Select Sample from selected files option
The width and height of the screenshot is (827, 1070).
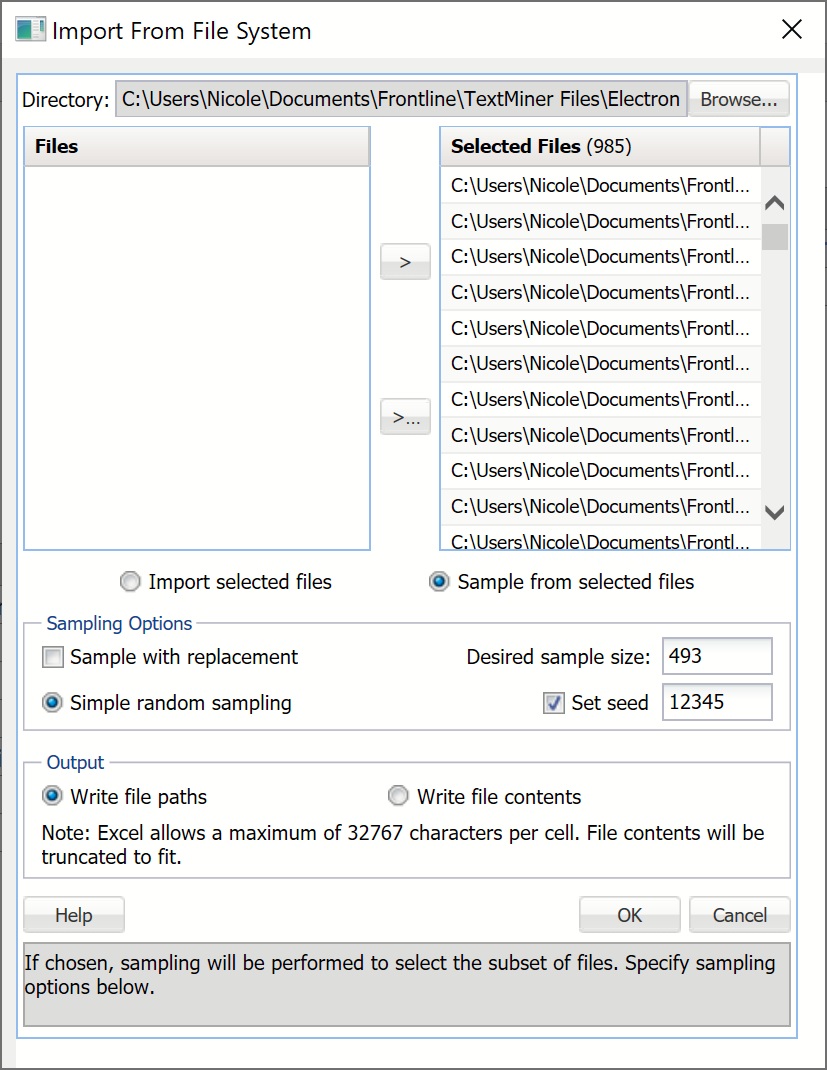438,581
